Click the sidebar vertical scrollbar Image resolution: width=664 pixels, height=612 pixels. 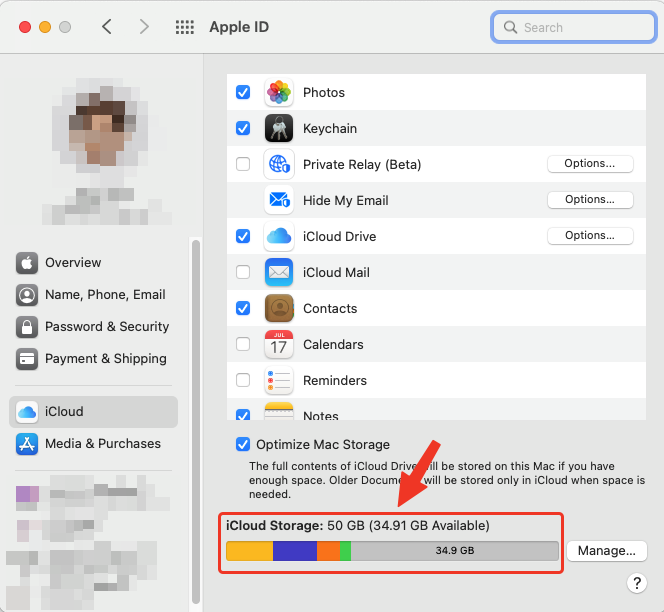196,422
